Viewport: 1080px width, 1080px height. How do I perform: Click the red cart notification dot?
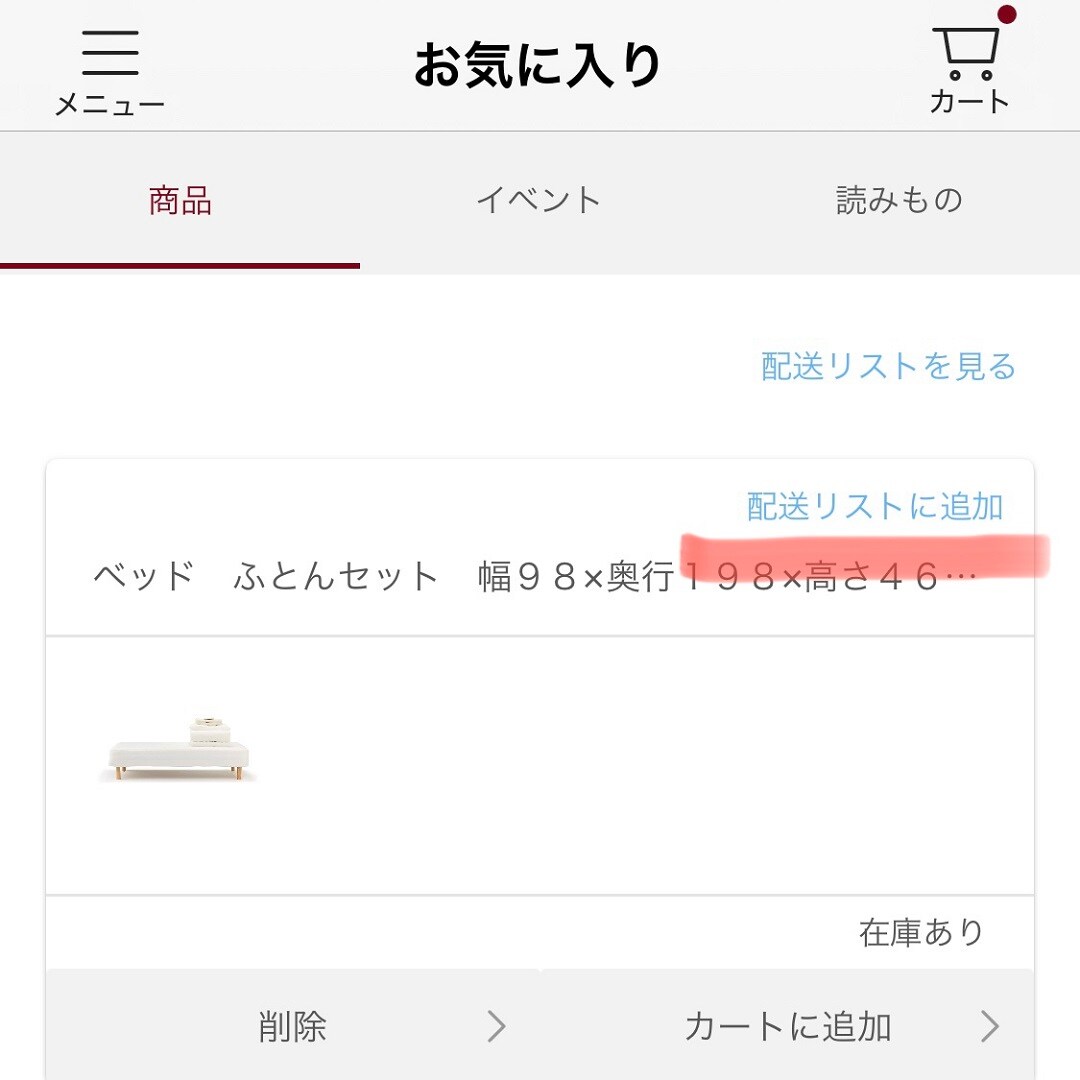tap(1006, 14)
